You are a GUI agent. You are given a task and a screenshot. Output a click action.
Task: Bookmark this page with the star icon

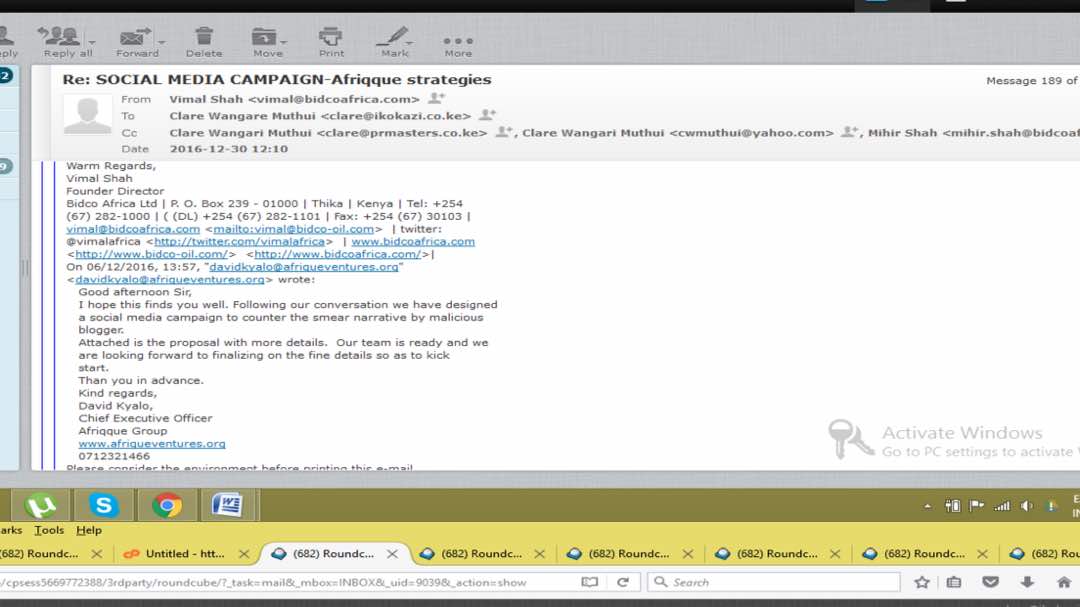tap(922, 582)
